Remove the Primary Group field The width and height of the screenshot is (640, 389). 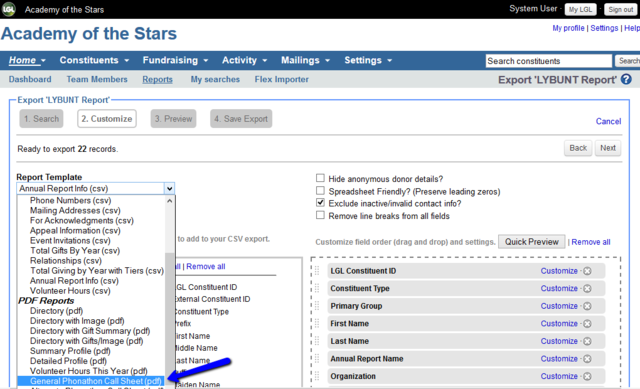pos(587,306)
